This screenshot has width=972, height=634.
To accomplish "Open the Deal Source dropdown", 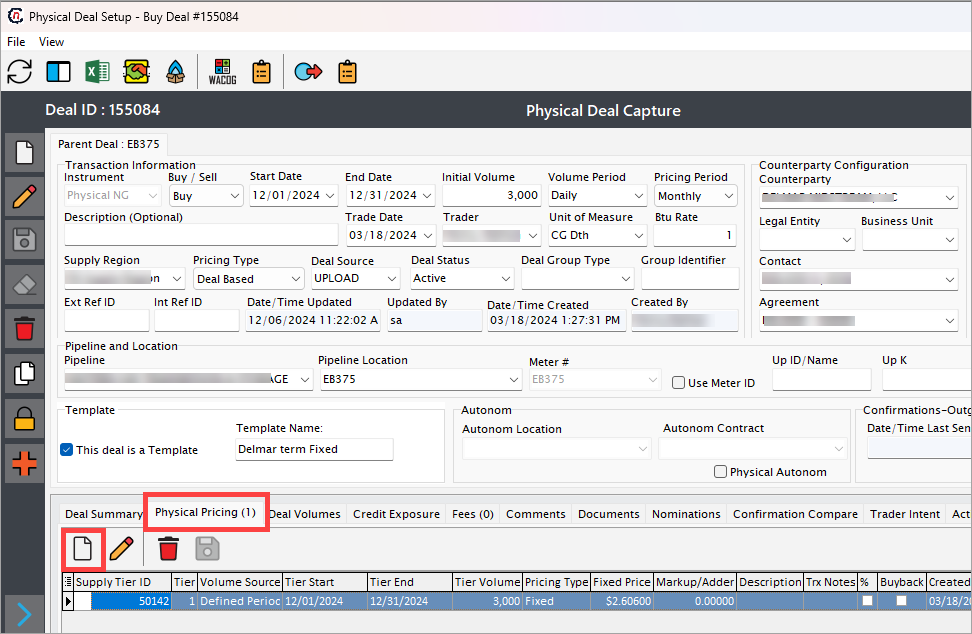I will [x=392, y=279].
